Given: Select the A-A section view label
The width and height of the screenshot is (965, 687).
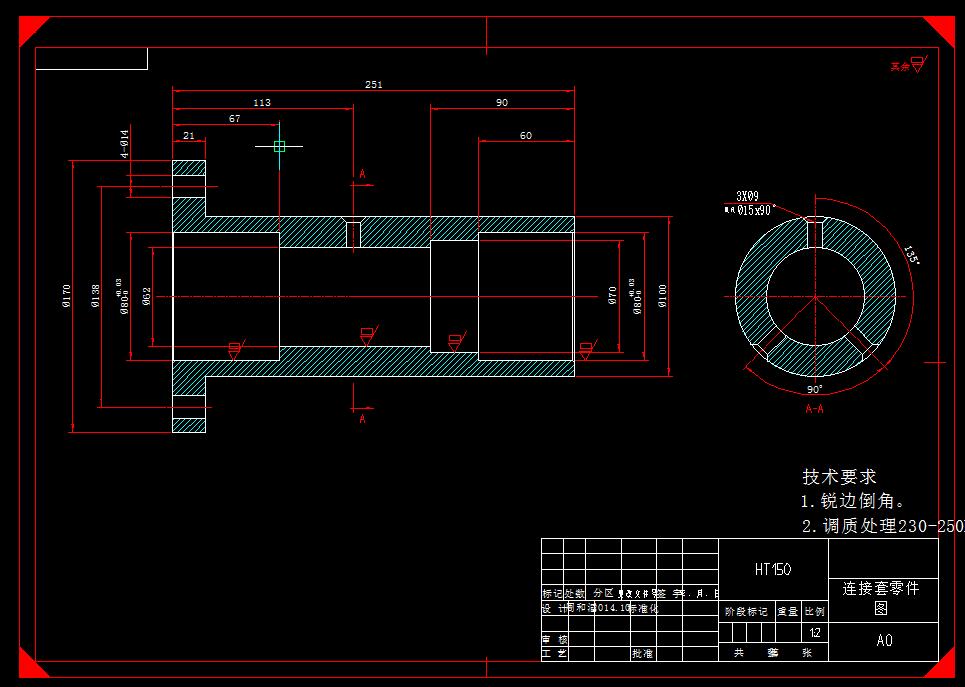Looking at the screenshot, I should point(815,410).
